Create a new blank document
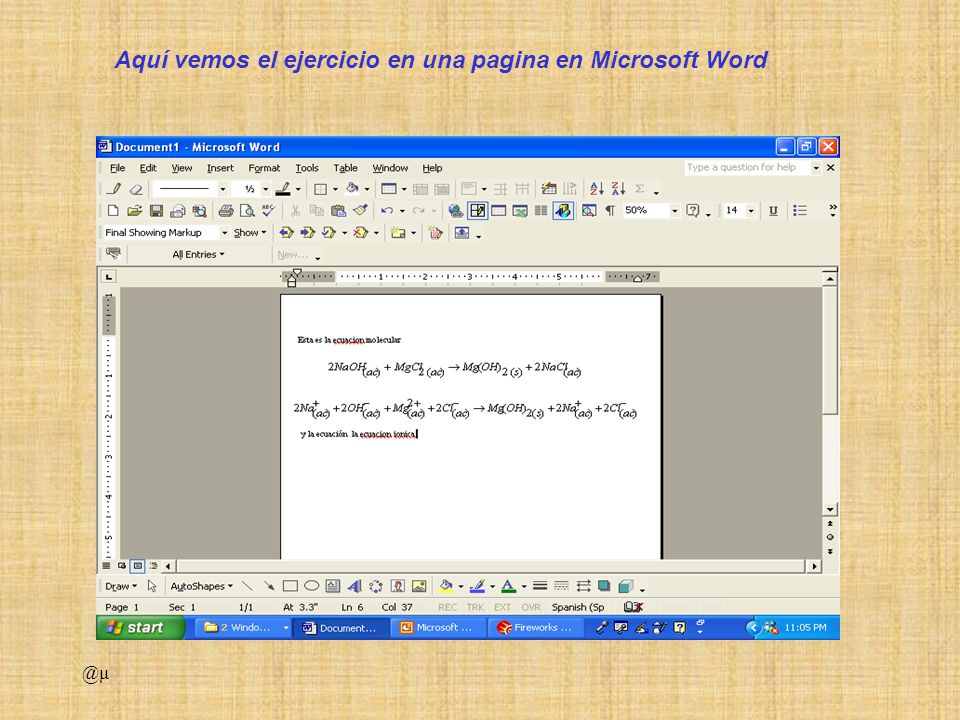This screenshot has width=960, height=720. [113, 211]
